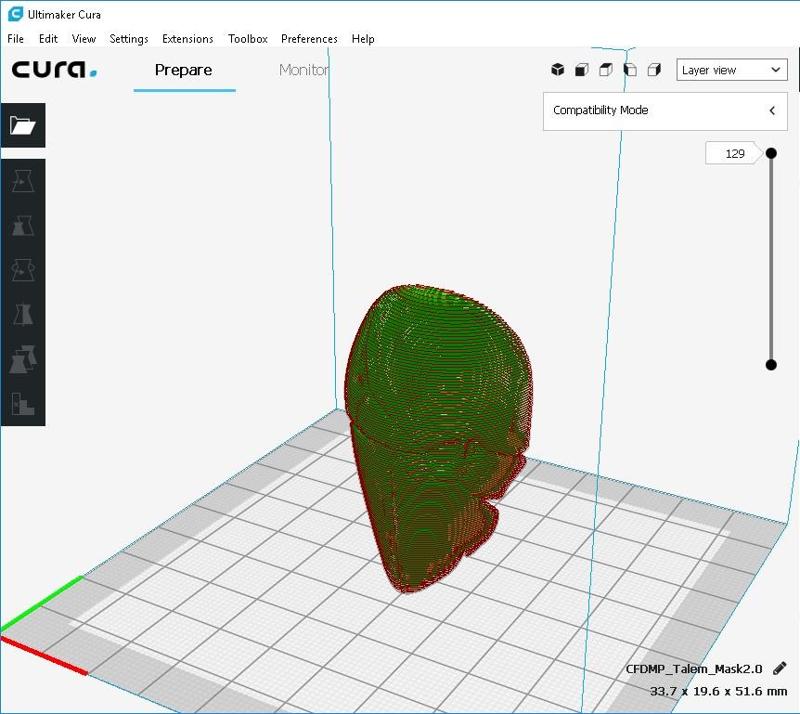Open the Toolbox menu

pos(247,39)
